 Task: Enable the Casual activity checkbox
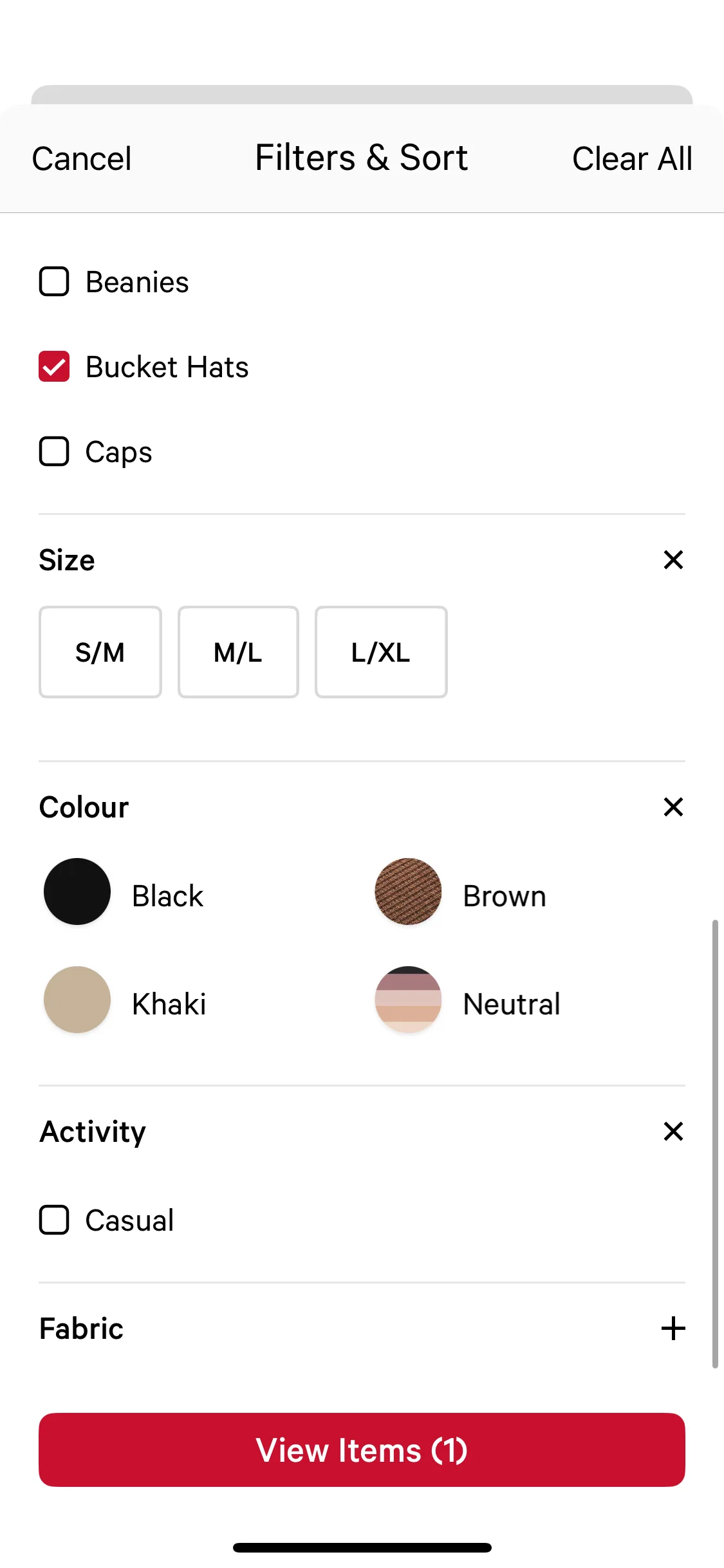[x=54, y=1220]
